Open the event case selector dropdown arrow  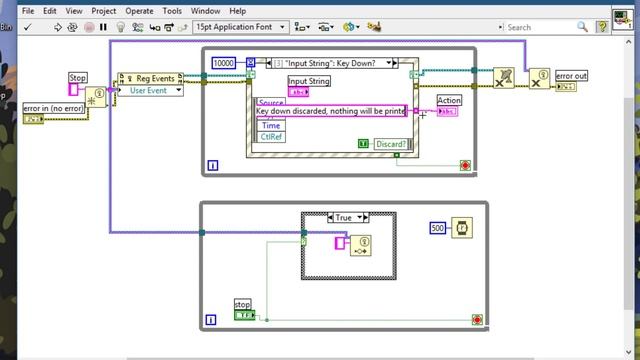(x=389, y=63)
